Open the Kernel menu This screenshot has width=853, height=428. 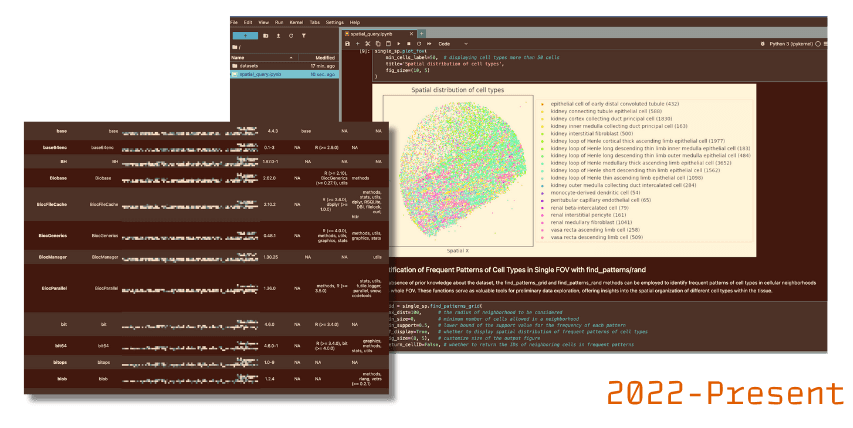(x=296, y=22)
